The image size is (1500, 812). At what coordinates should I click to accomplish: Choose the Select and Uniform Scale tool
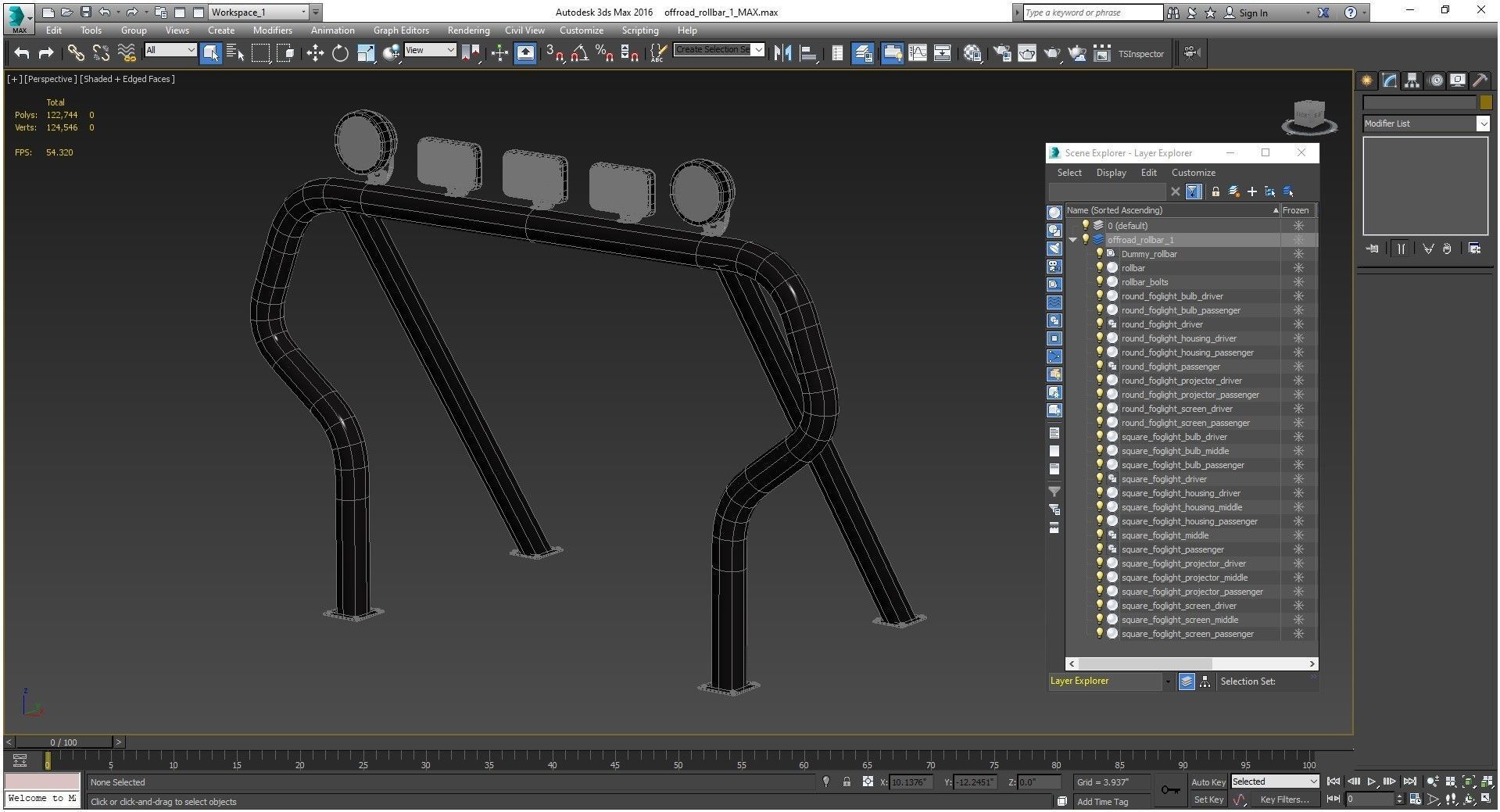coord(366,53)
